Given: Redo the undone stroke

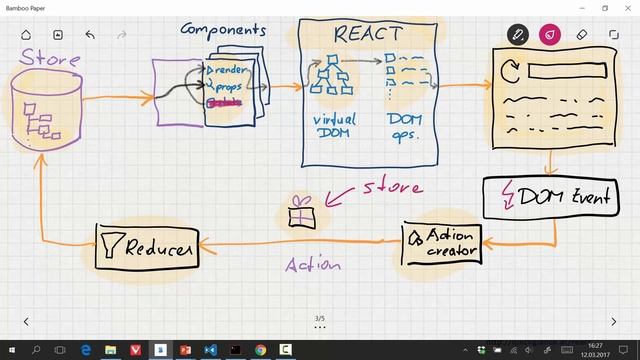Looking at the screenshot, I should pyautogui.click(x=121, y=35).
